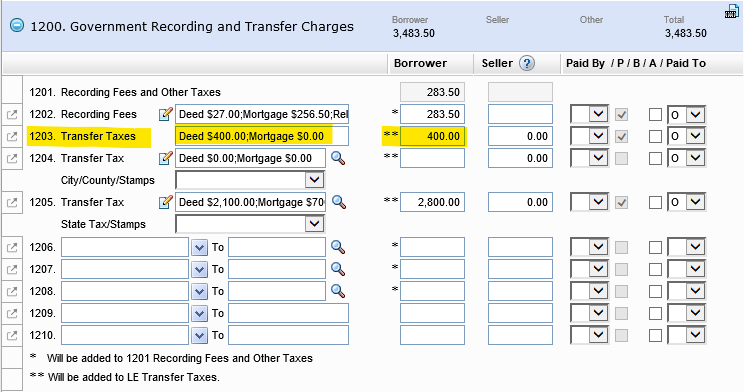The width and height of the screenshot is (744, 392).
Task: Toggle the white checkbox on line 1210
Action: (655, 336)
